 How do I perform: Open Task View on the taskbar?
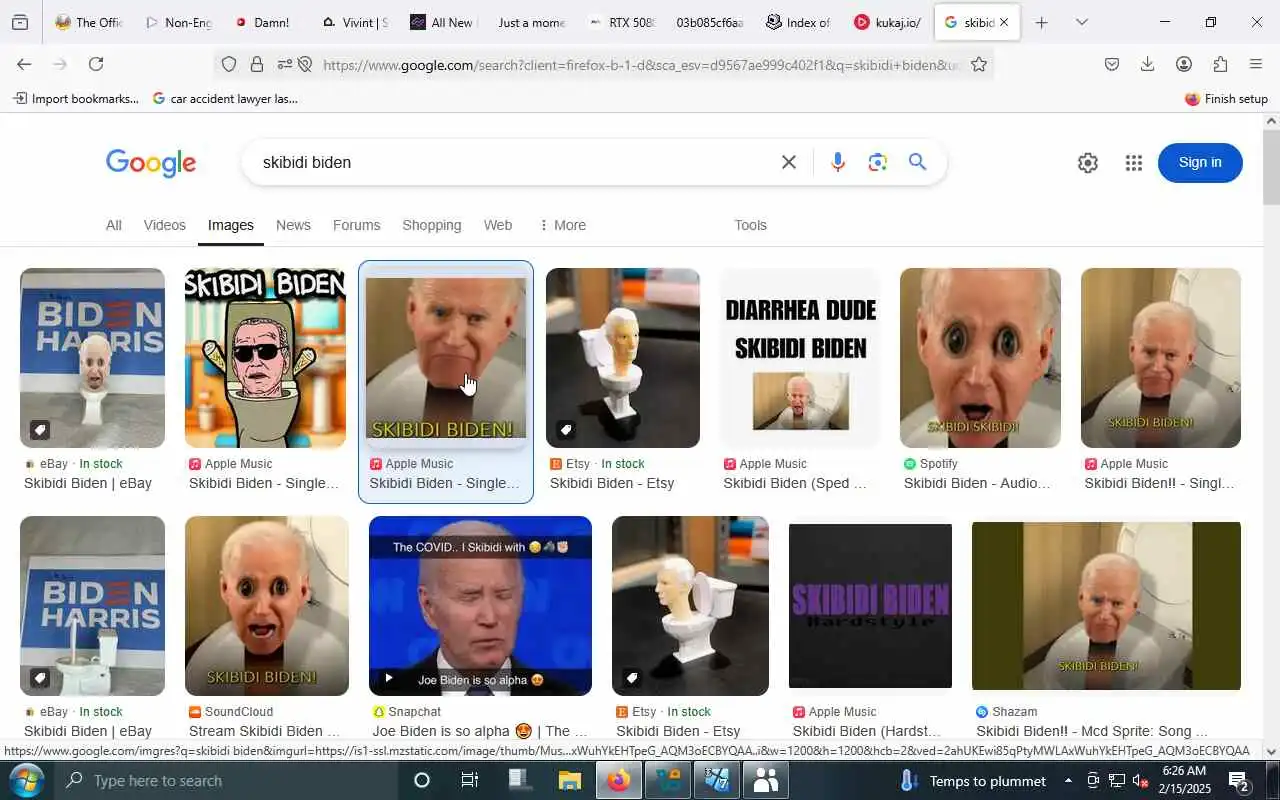pos(470,780)
